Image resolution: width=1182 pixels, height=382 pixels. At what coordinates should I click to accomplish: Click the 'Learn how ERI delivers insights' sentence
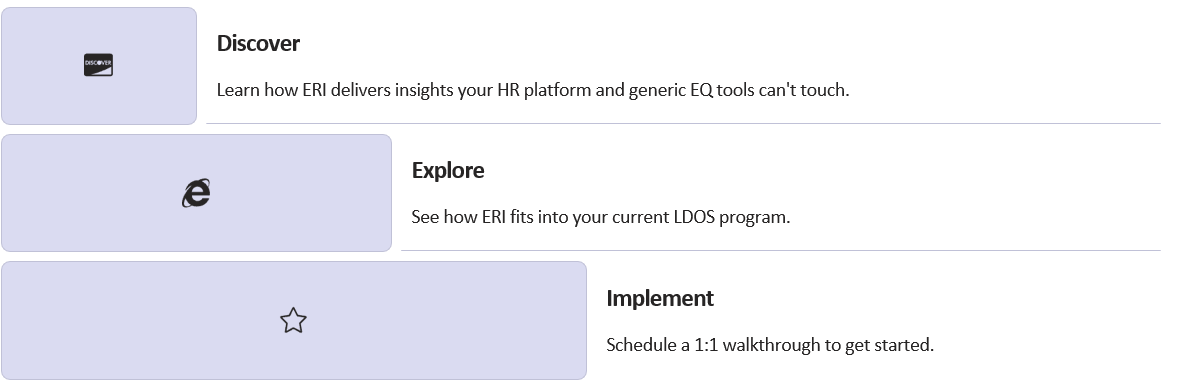click(533, 90)
